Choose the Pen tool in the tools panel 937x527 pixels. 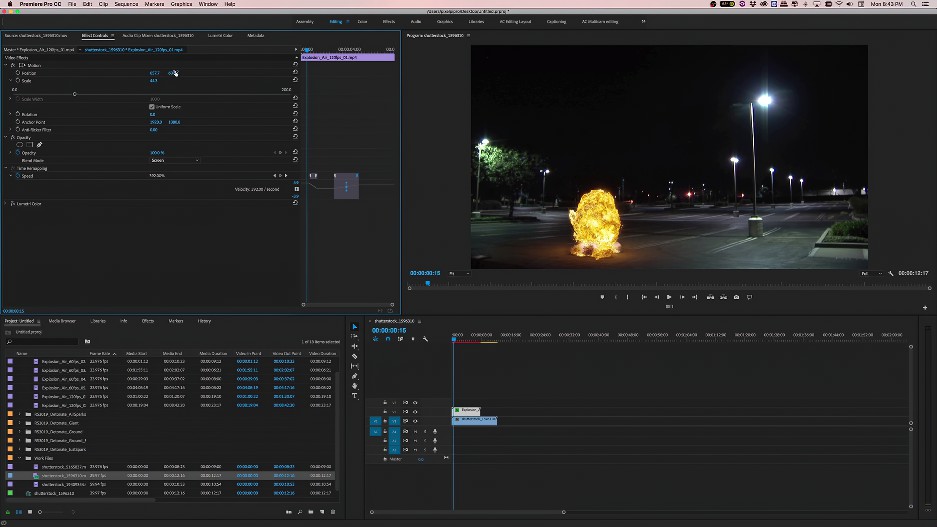point(354,377)
